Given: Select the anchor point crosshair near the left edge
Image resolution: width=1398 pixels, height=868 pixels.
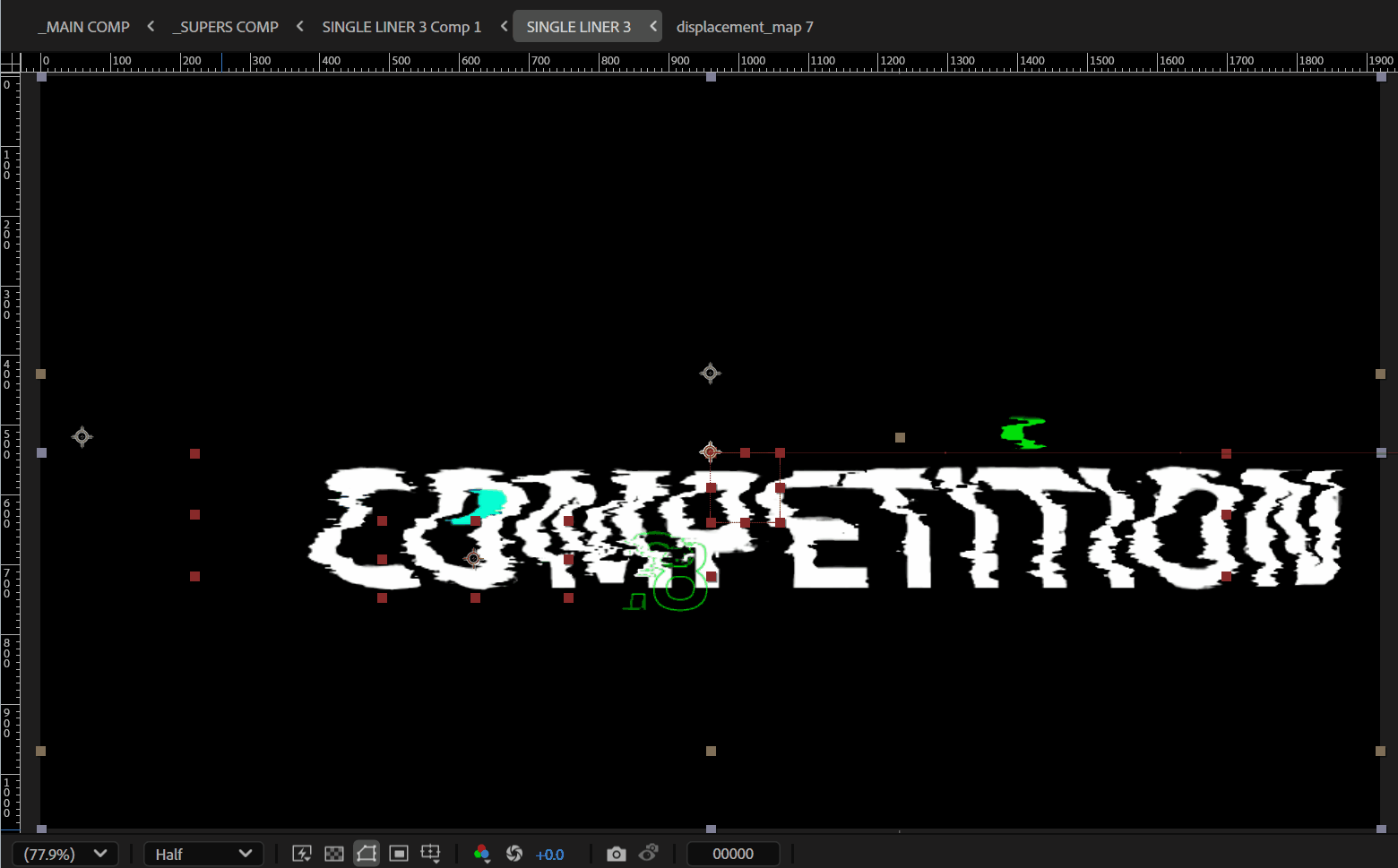Looking at the screenshot, I should click(82, 436).
